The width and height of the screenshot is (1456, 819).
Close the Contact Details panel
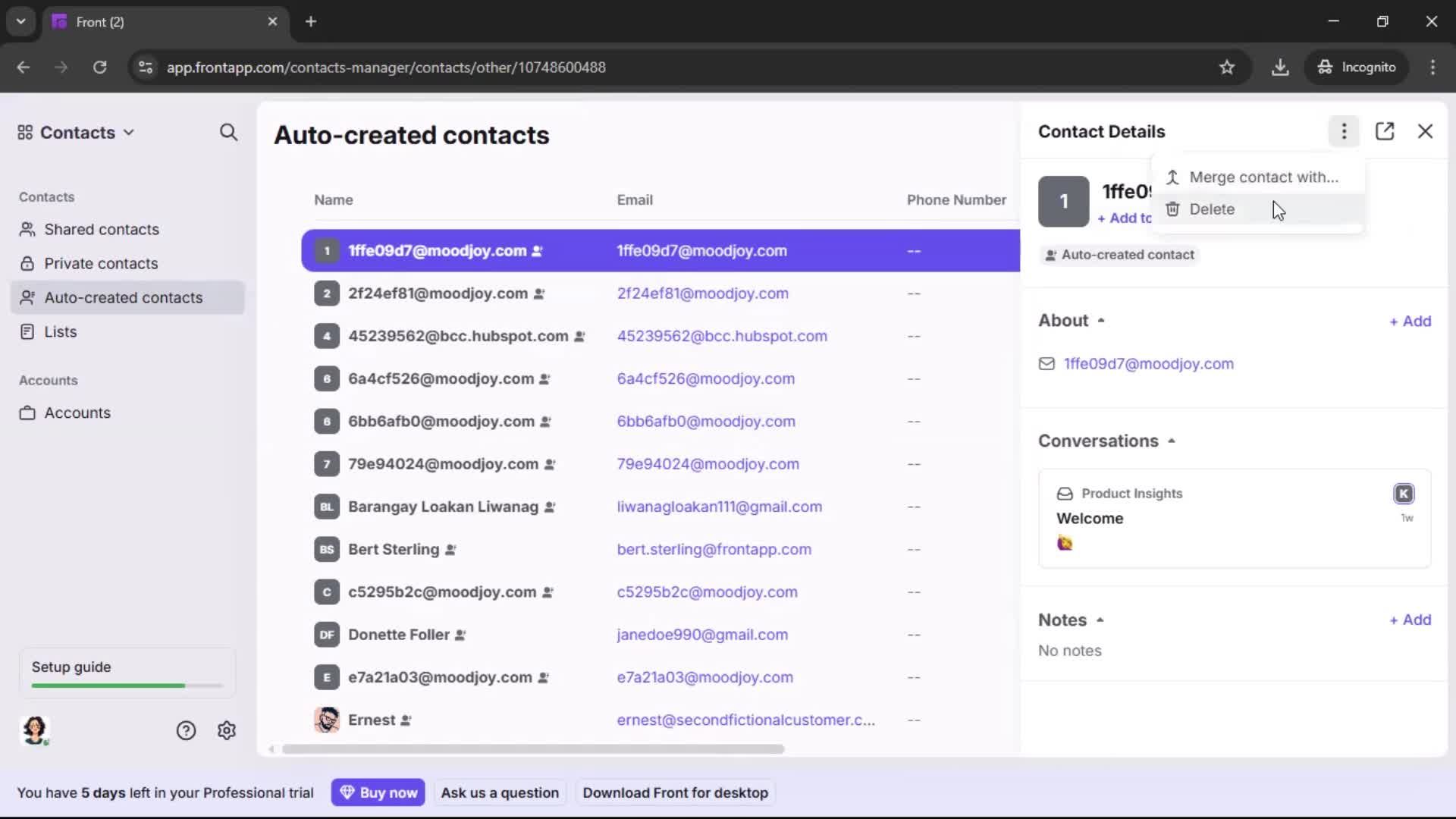click(1426, 131)
